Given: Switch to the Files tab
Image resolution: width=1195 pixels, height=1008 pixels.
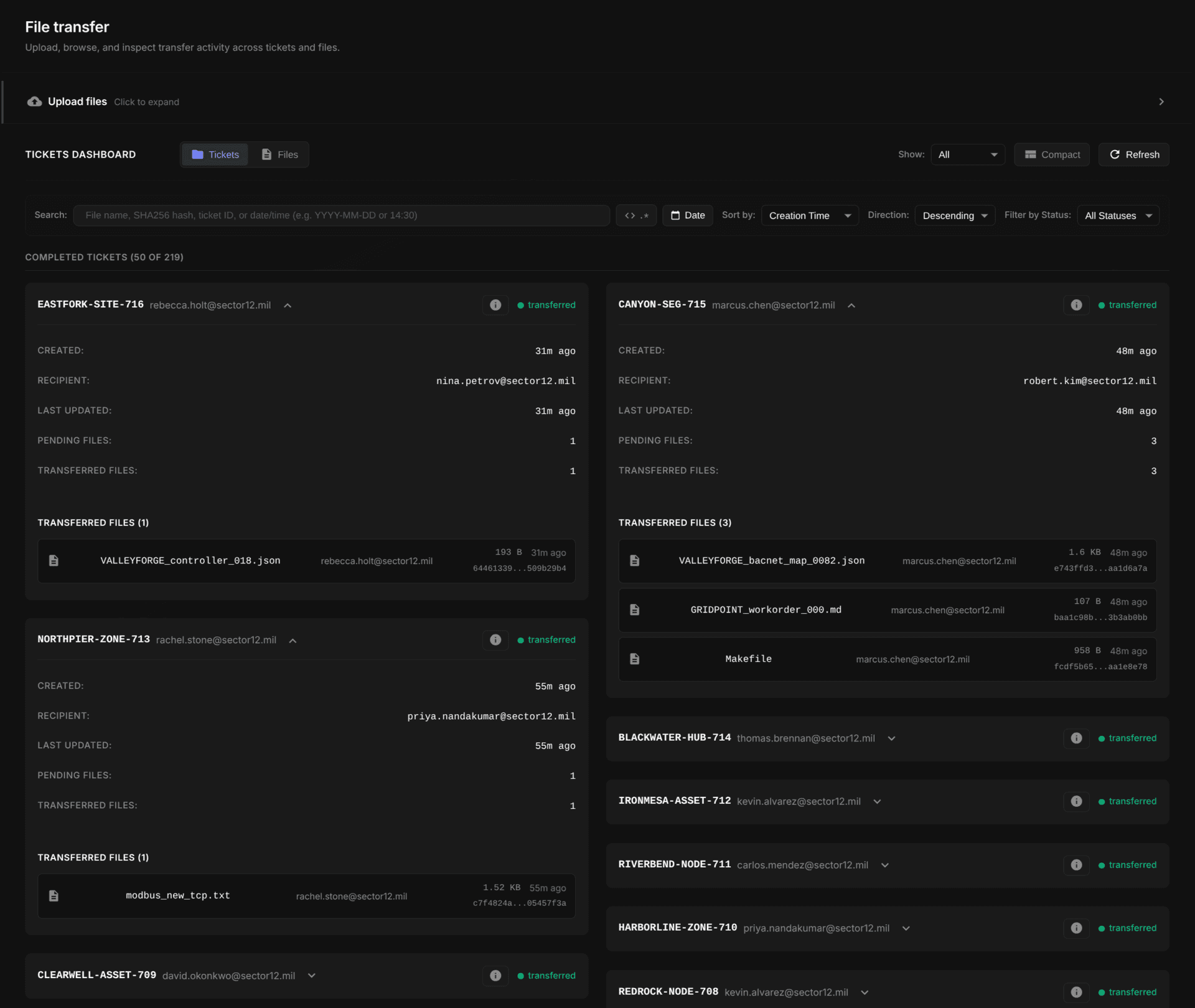Looking at the screenshot, I should [279, 154].
